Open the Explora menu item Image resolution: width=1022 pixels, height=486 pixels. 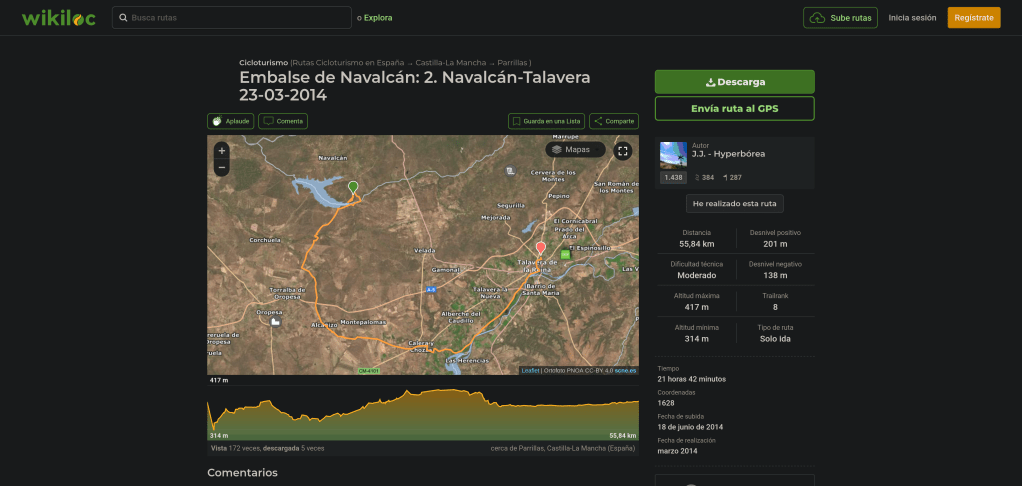click(378, 18)
